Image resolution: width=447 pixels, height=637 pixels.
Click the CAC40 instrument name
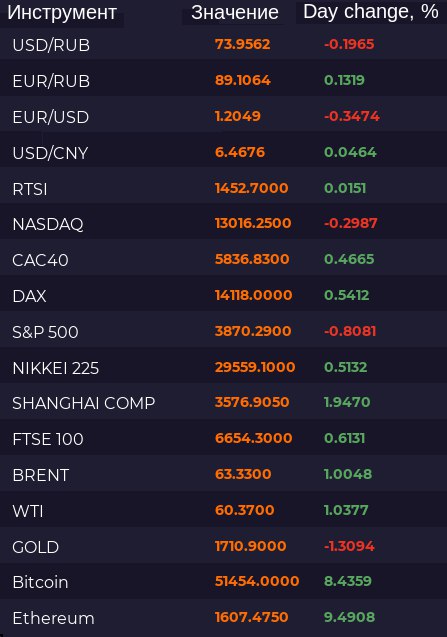coord(40,260)
